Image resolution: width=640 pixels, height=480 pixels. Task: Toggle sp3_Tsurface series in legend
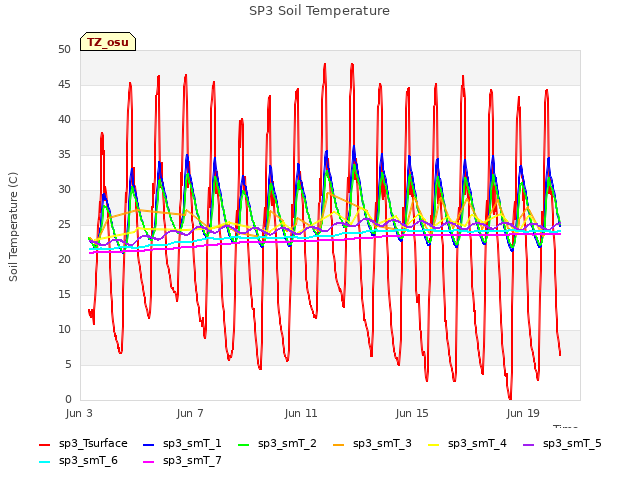click(x=83, y=444)
